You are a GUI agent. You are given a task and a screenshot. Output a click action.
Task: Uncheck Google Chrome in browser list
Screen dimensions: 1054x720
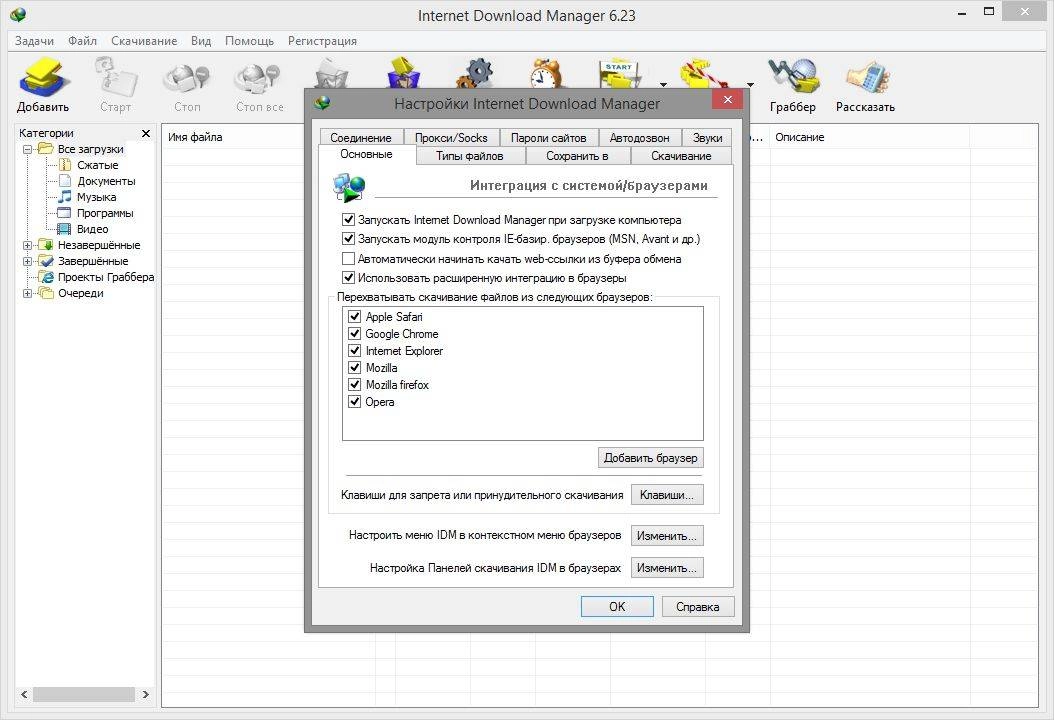tap(355, 333)
